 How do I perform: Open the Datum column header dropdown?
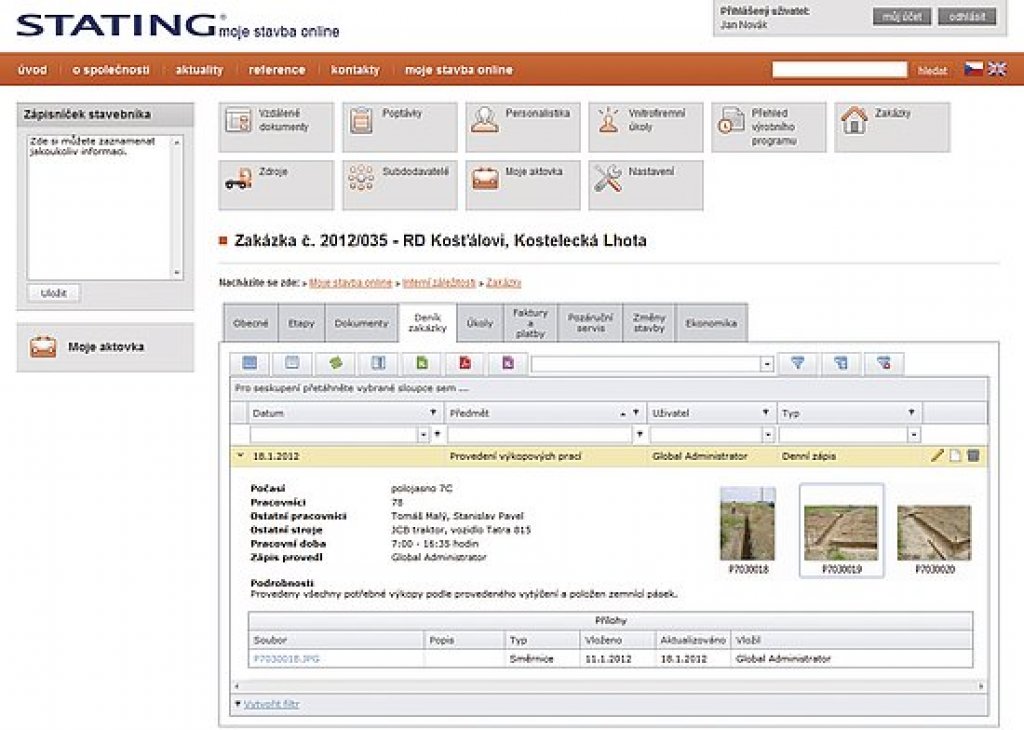point(433,412)
